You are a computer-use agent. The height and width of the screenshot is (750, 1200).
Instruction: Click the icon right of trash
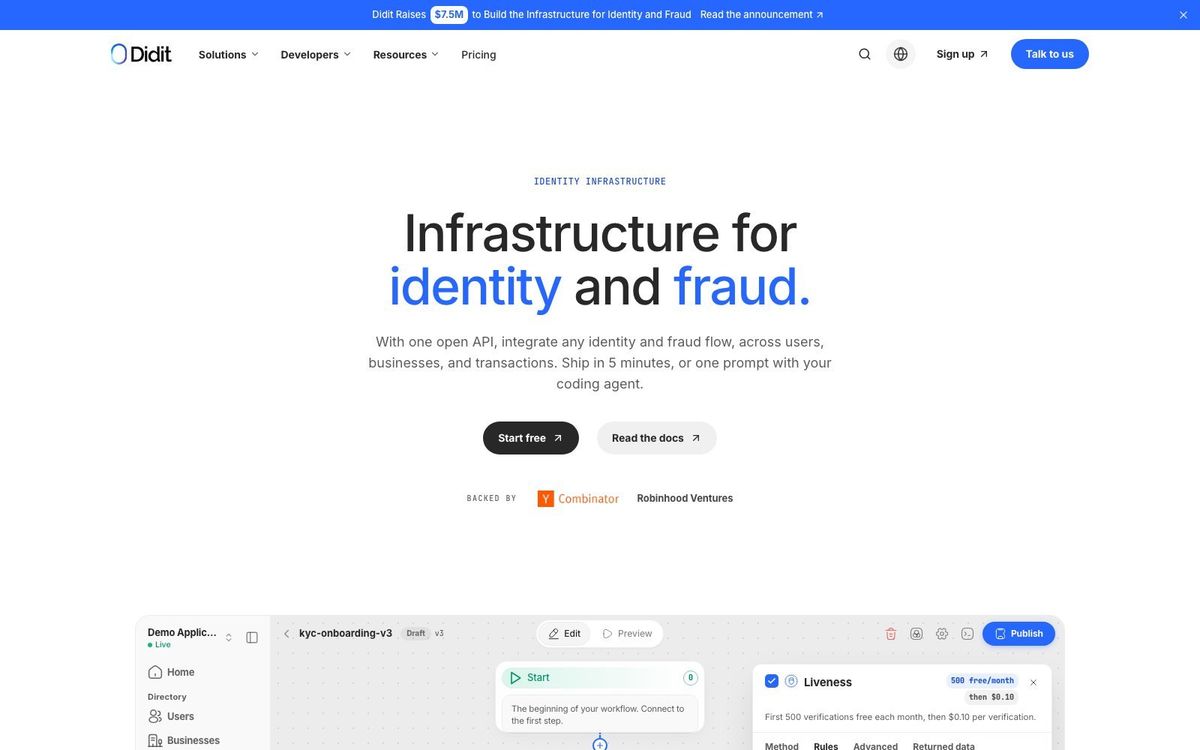pos(916,633)
